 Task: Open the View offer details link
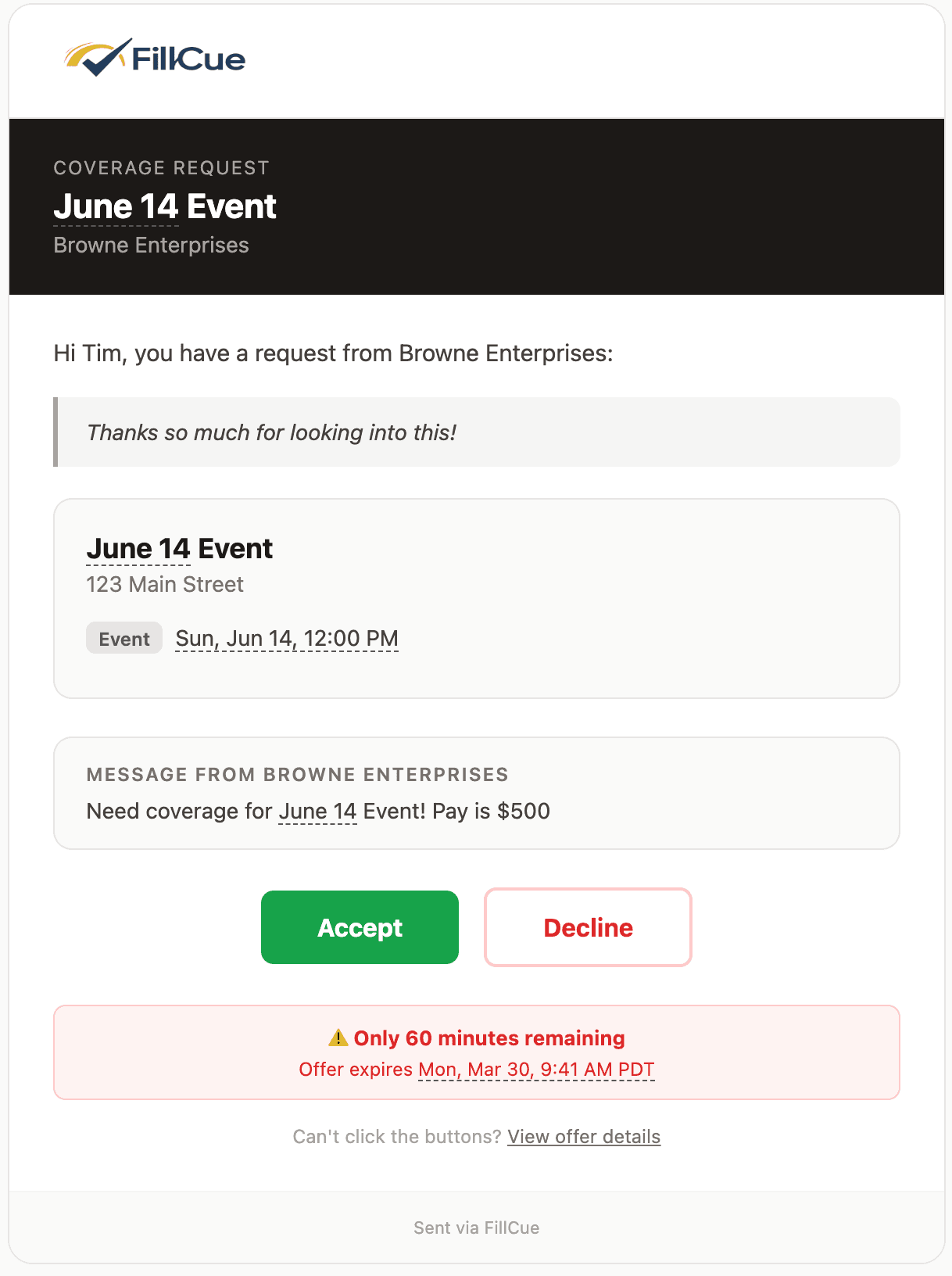[x=583, y=1137]
